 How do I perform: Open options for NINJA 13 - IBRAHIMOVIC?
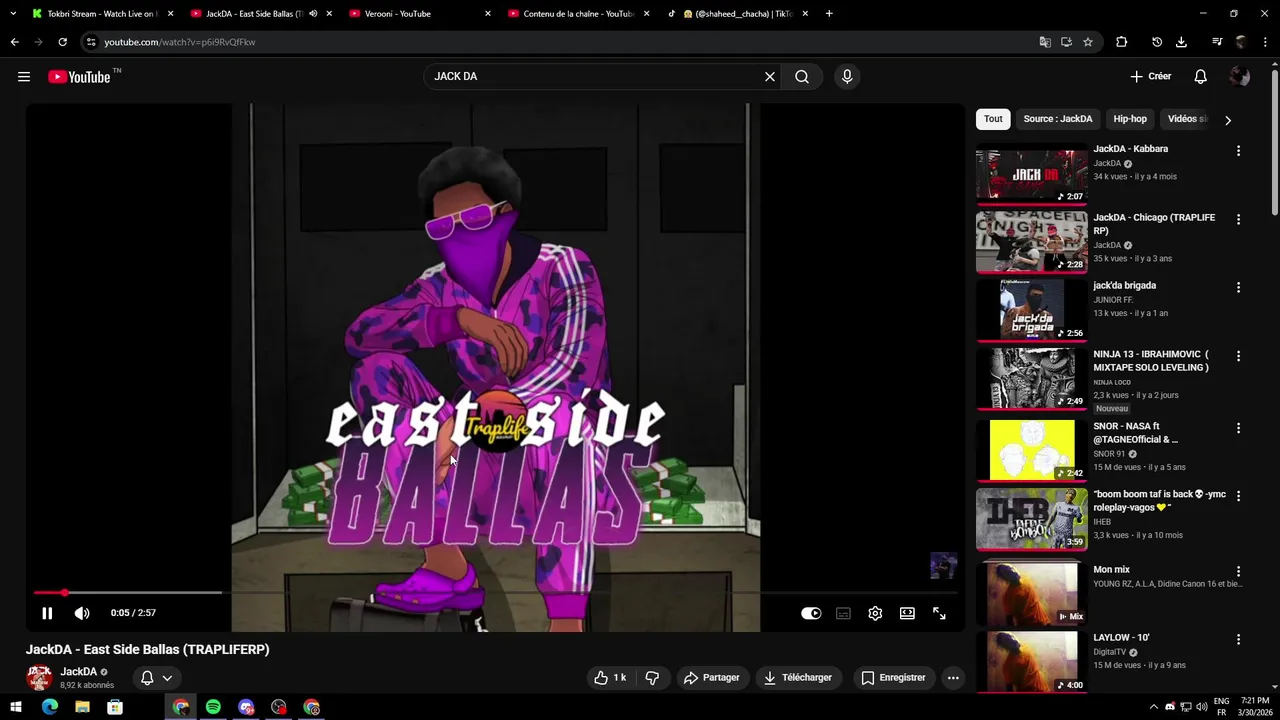pyautogui.click(x=1238, y=356)
